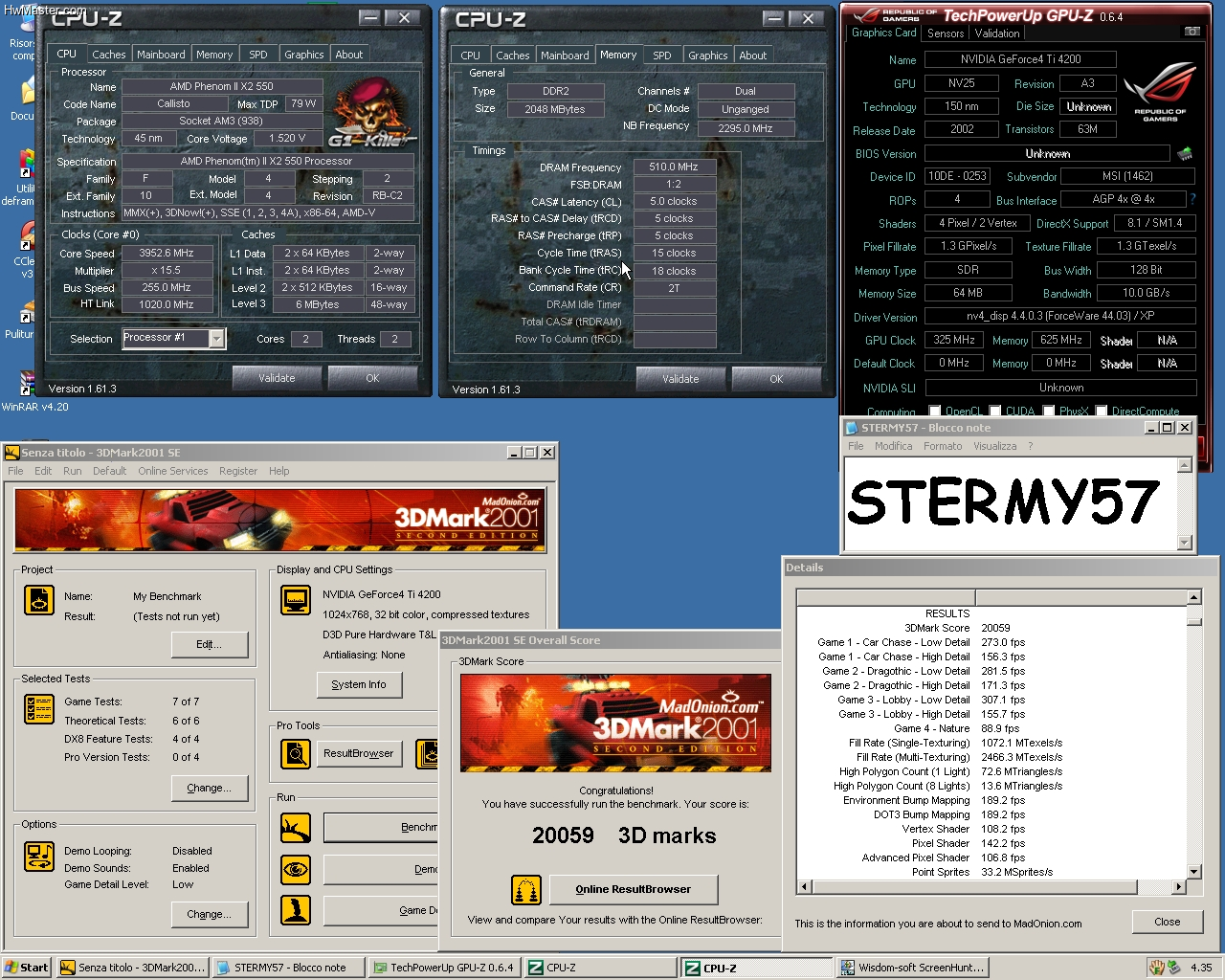Click the eye icon beside the Demo button
Image resolution: width=1225 pixels, height=980 pixels.
tap(296, 869)
